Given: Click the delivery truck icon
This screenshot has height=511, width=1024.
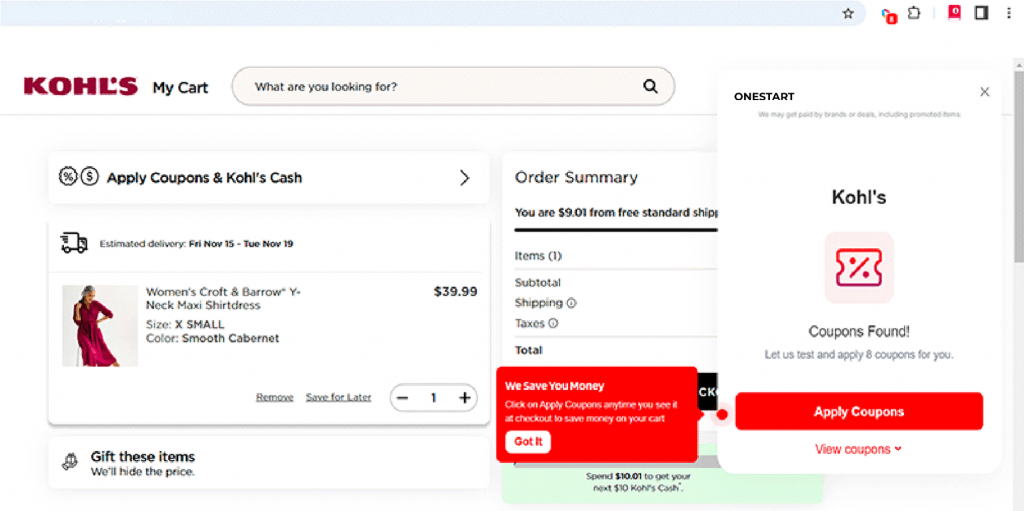Looking at the screenshot, I should (x=74, y=243).
